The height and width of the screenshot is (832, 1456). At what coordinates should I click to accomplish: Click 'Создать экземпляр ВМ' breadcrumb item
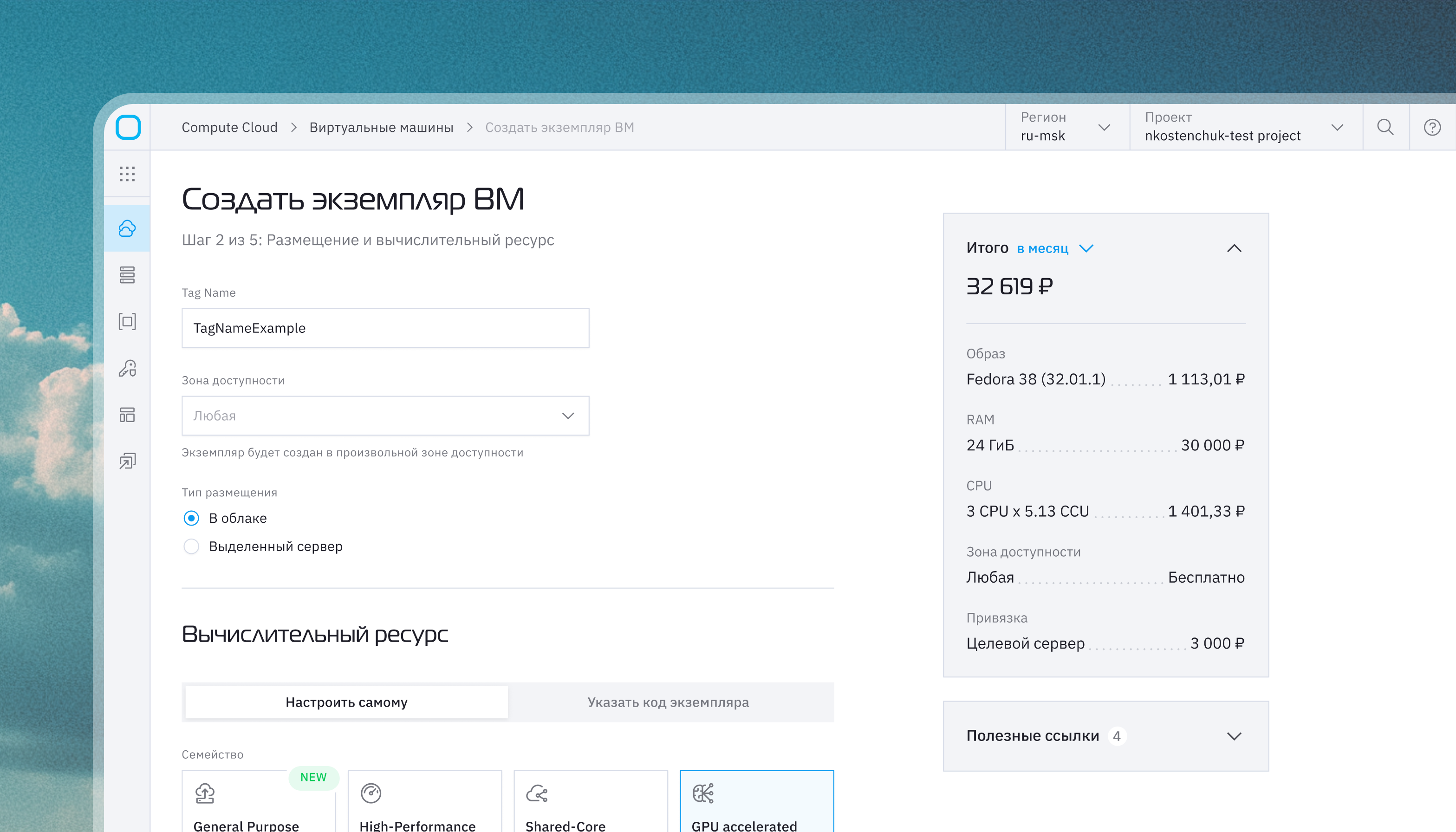[x=559, y=127]
